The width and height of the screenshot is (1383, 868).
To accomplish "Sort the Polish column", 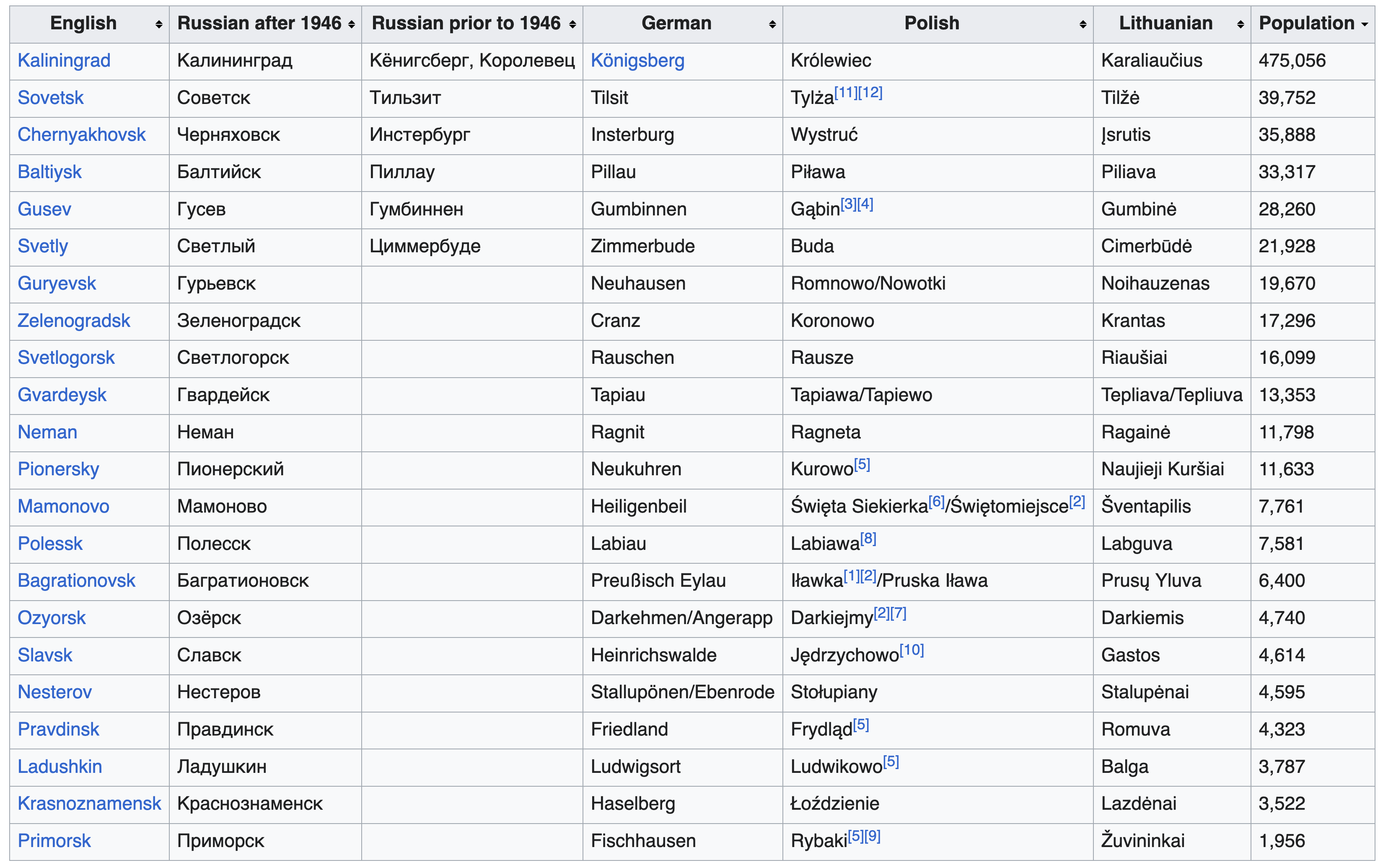I will click(1082, 24).
